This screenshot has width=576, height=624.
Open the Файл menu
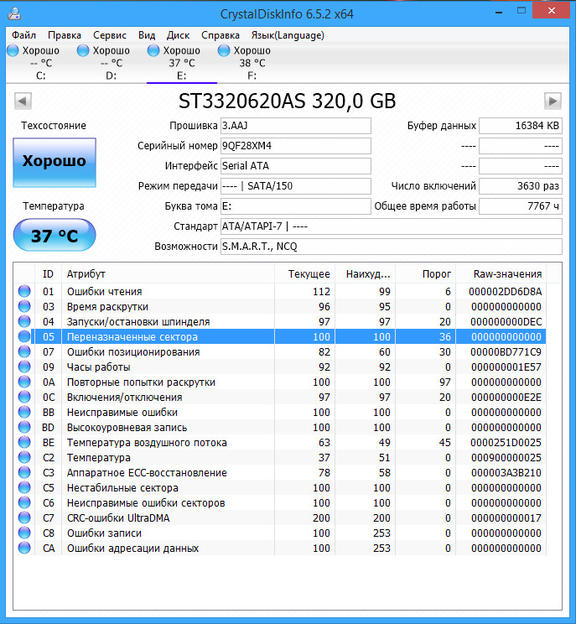click(x=23, y=35)
